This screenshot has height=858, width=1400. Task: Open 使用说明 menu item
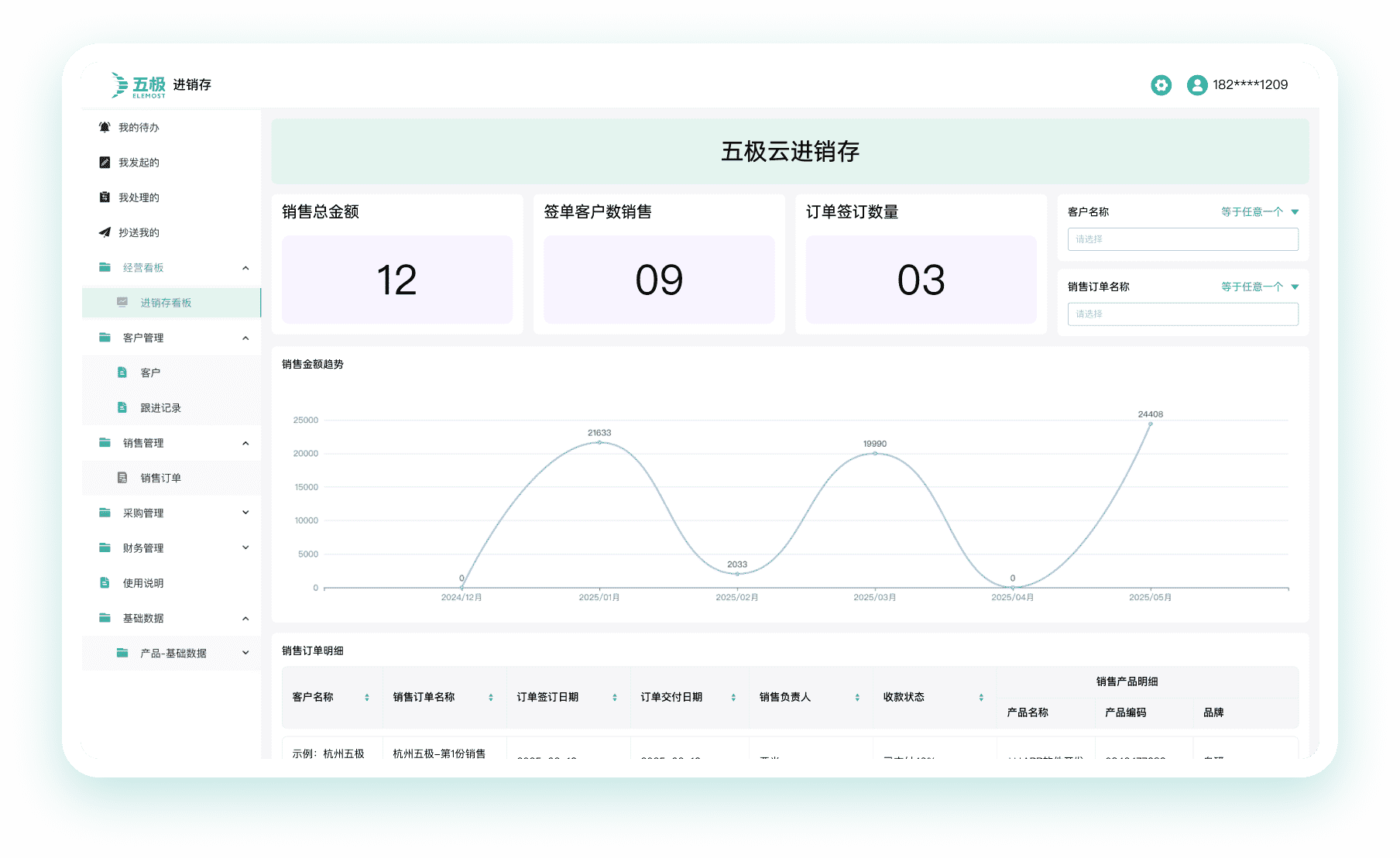click(x=171, y=582)
